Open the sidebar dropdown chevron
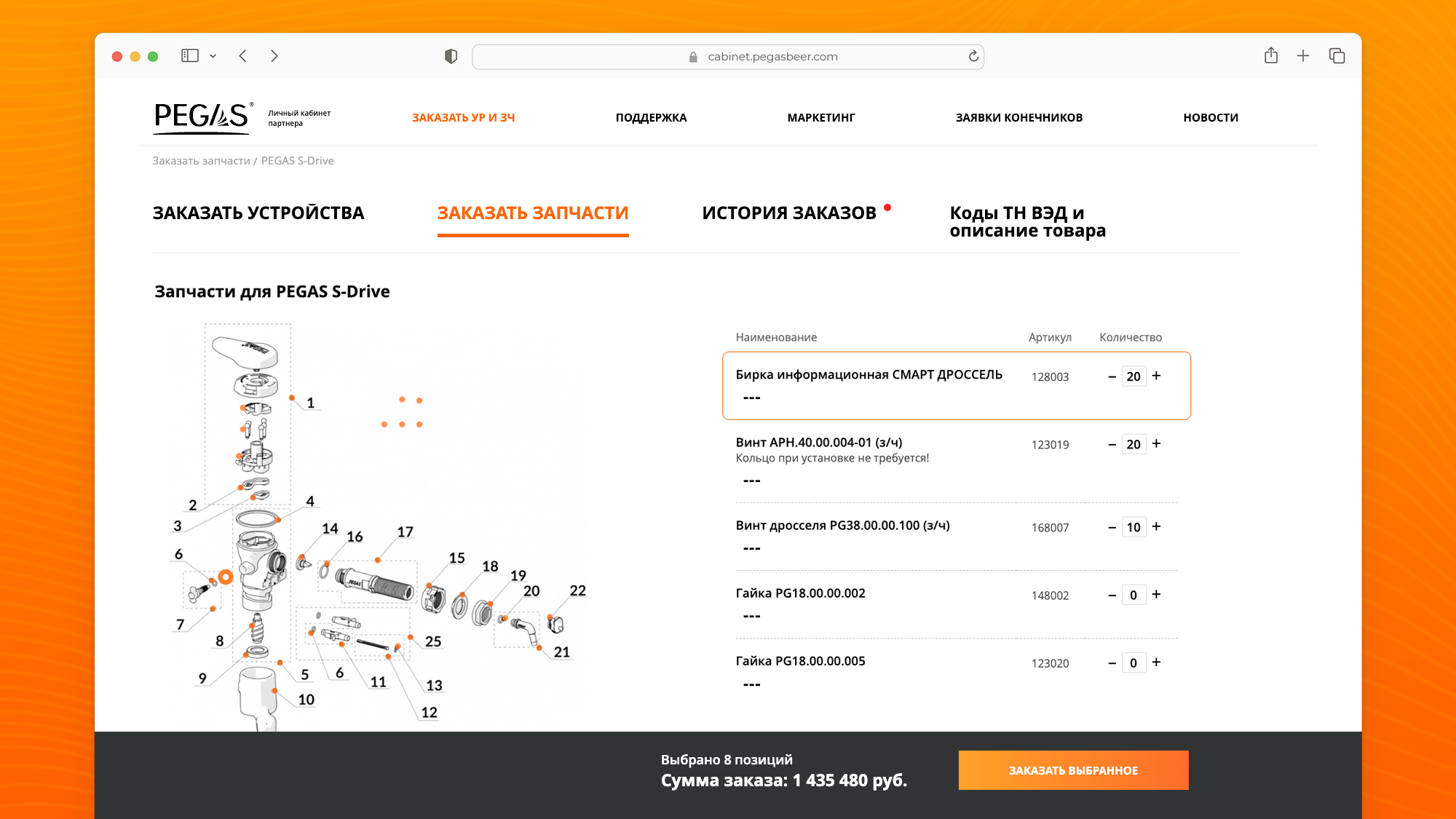 [x=213, y=56]
